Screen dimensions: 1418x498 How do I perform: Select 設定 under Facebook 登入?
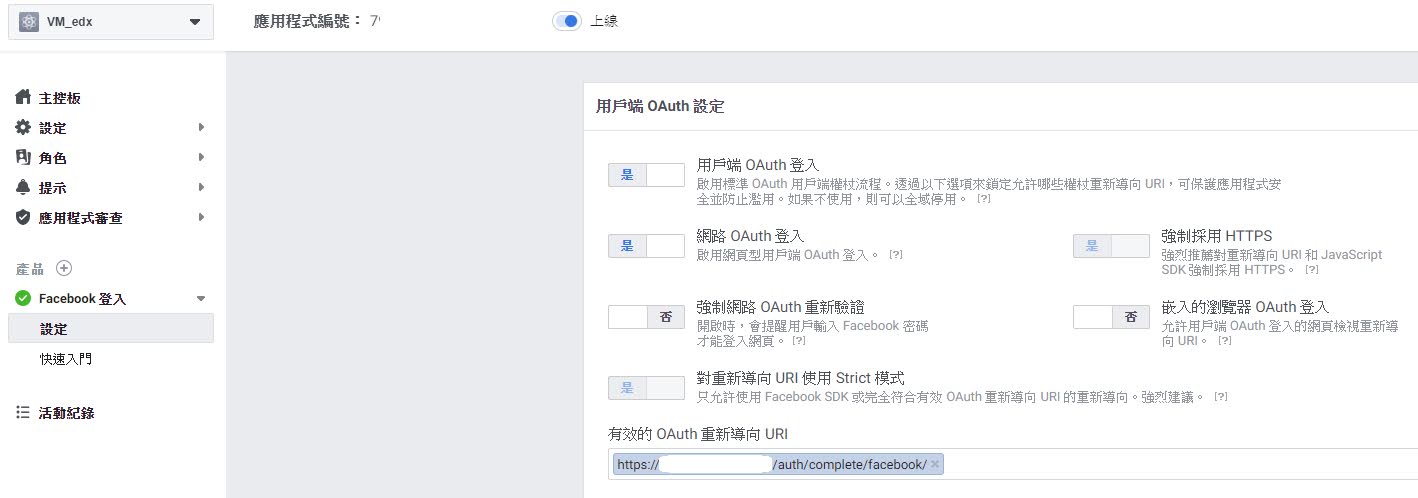tap(111, 328)
